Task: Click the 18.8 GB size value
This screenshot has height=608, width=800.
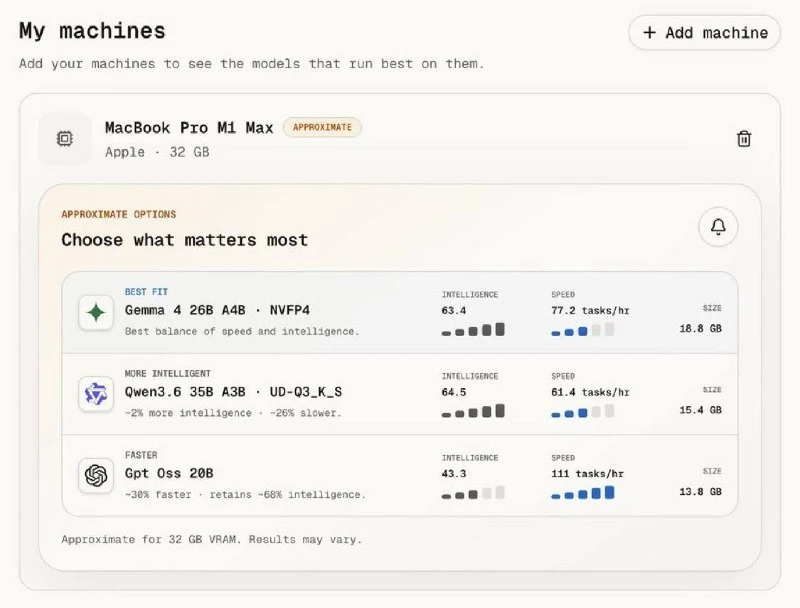Action: pyautogui.click(x=700, y=328)
